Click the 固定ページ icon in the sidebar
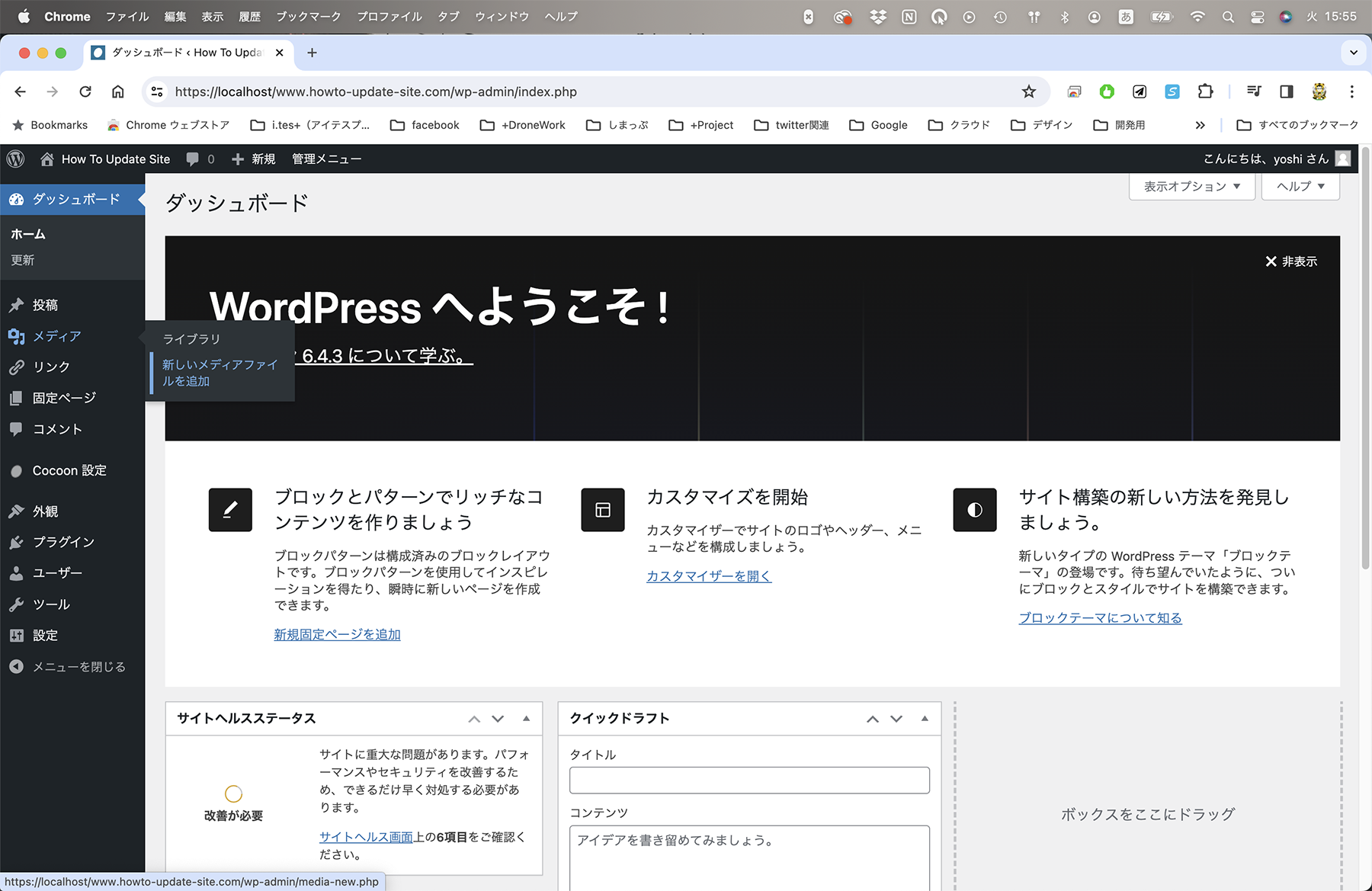This screenshot has height=891, width=1372. [16, 398]
